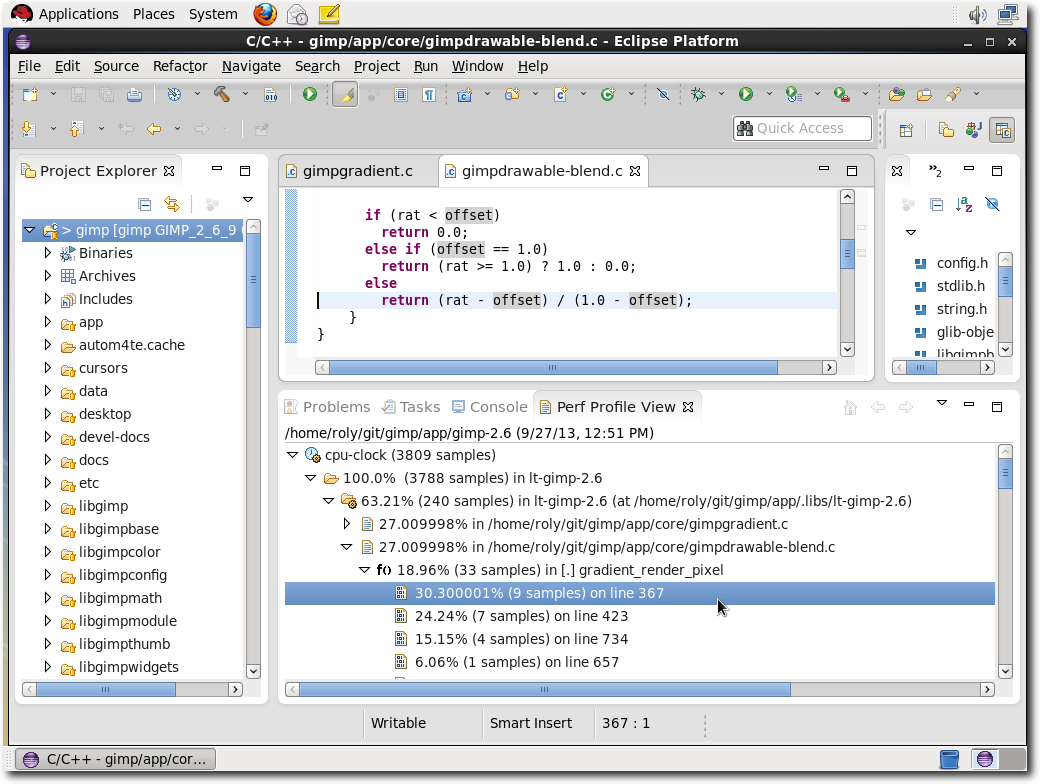Click the alphabetical sort icon in Outline
Screen dimensions: 1040x784
(964, 204)
